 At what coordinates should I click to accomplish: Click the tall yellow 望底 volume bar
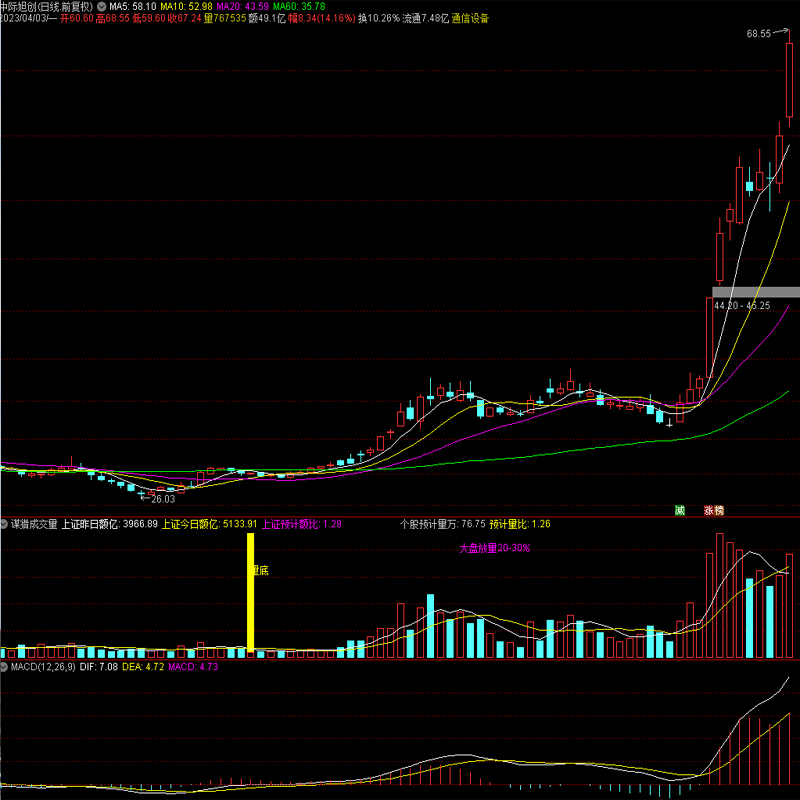click(x=250, y=594)
